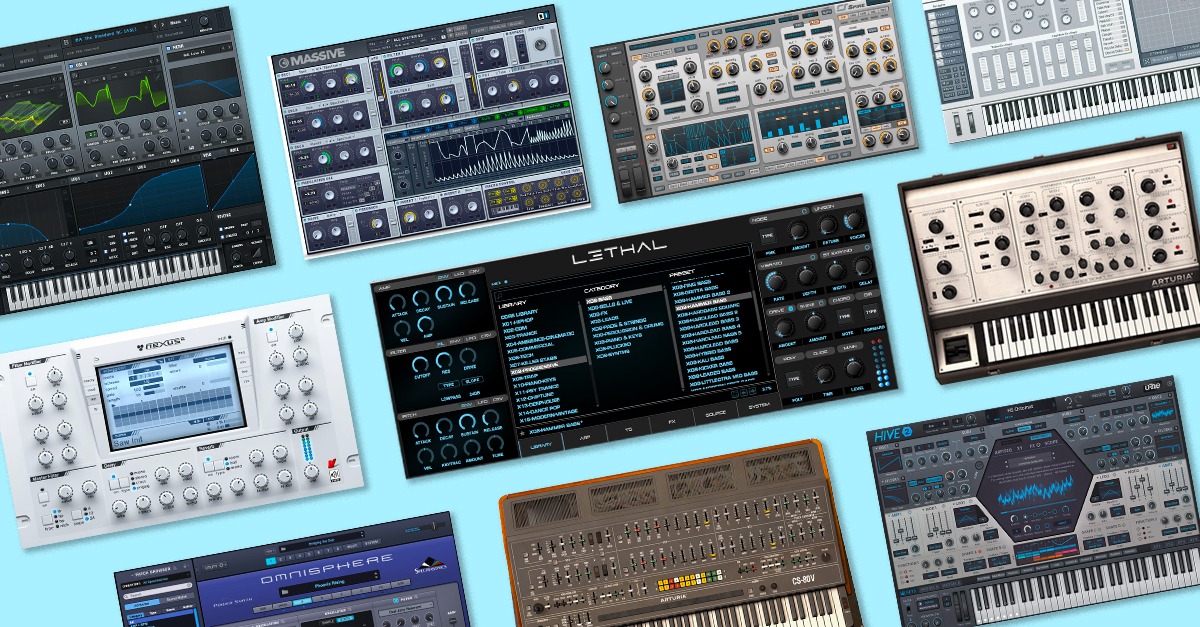Click the favorite star beside the Lethal preset name

pyautogui.click(x=524, y=435)
